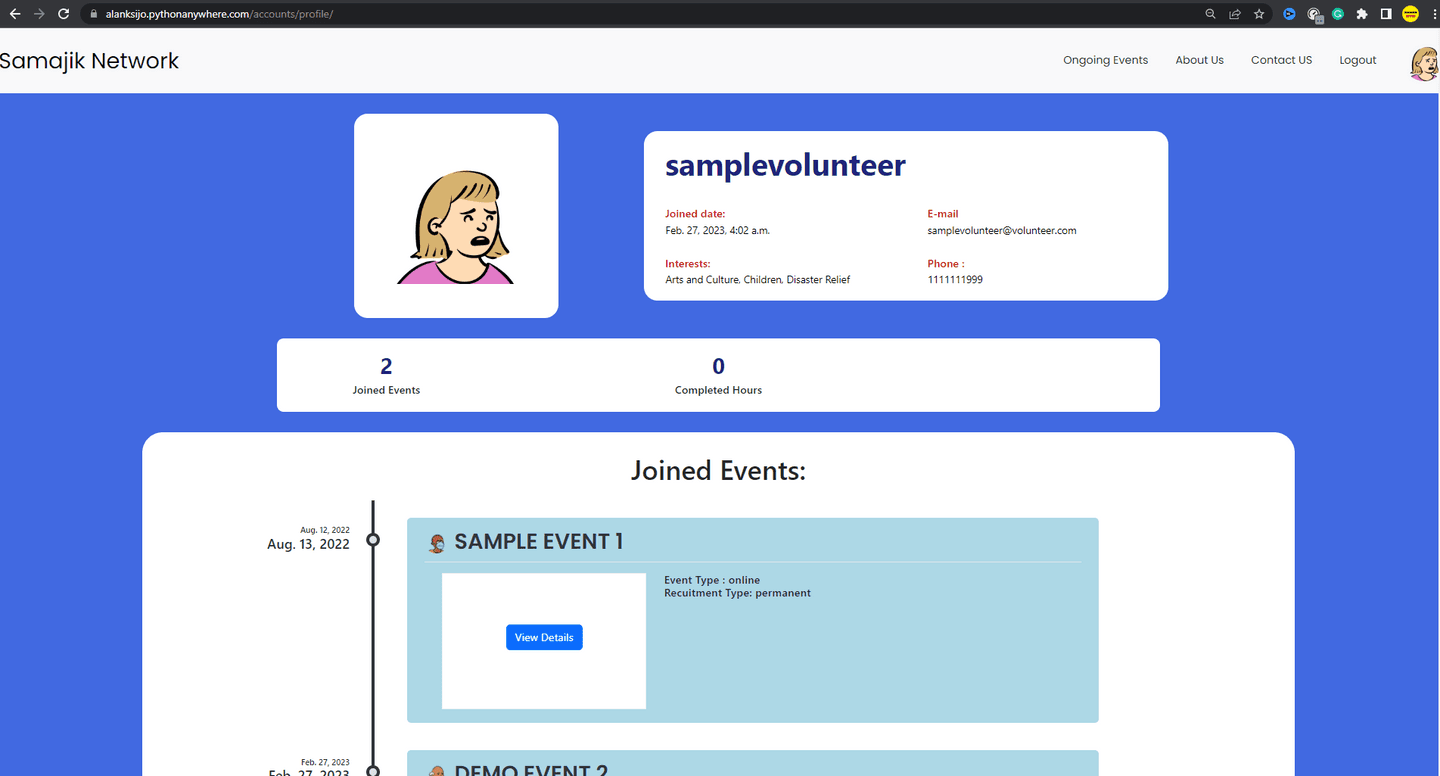
Task: Log out using the Logout link
Action: pos(1358,60)
